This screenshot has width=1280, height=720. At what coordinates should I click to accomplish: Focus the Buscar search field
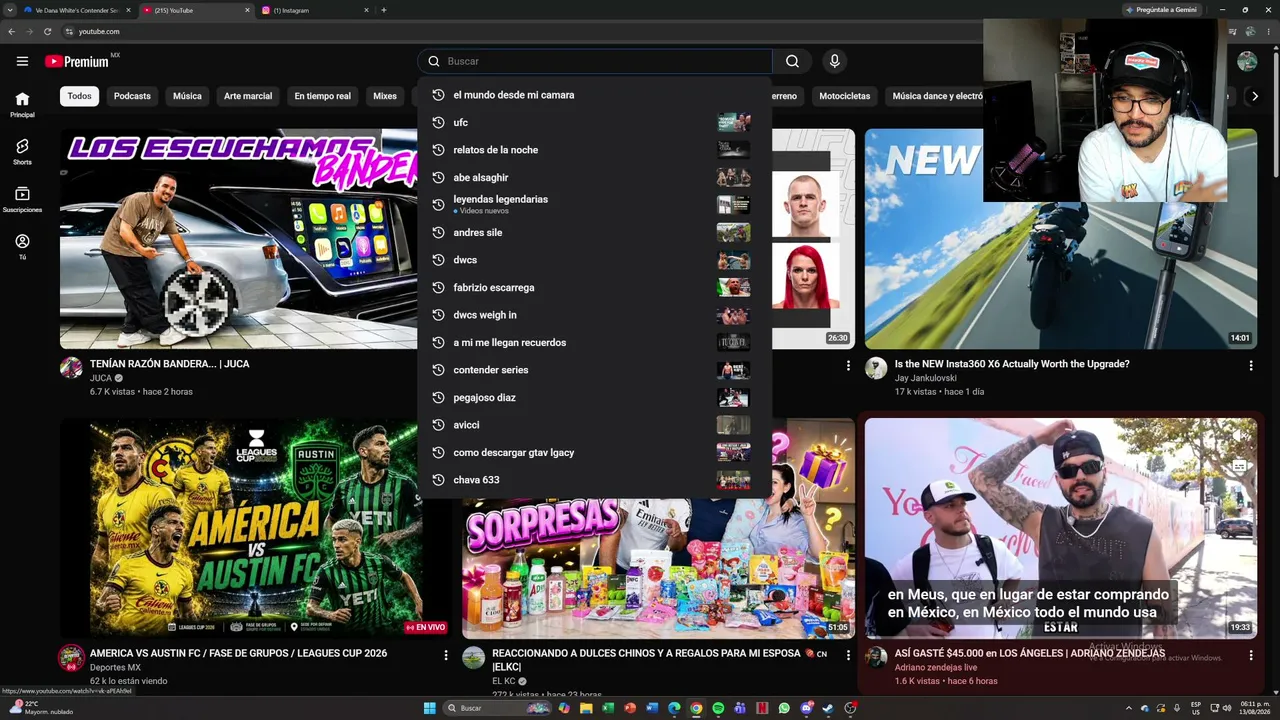(x=595, y=61)
